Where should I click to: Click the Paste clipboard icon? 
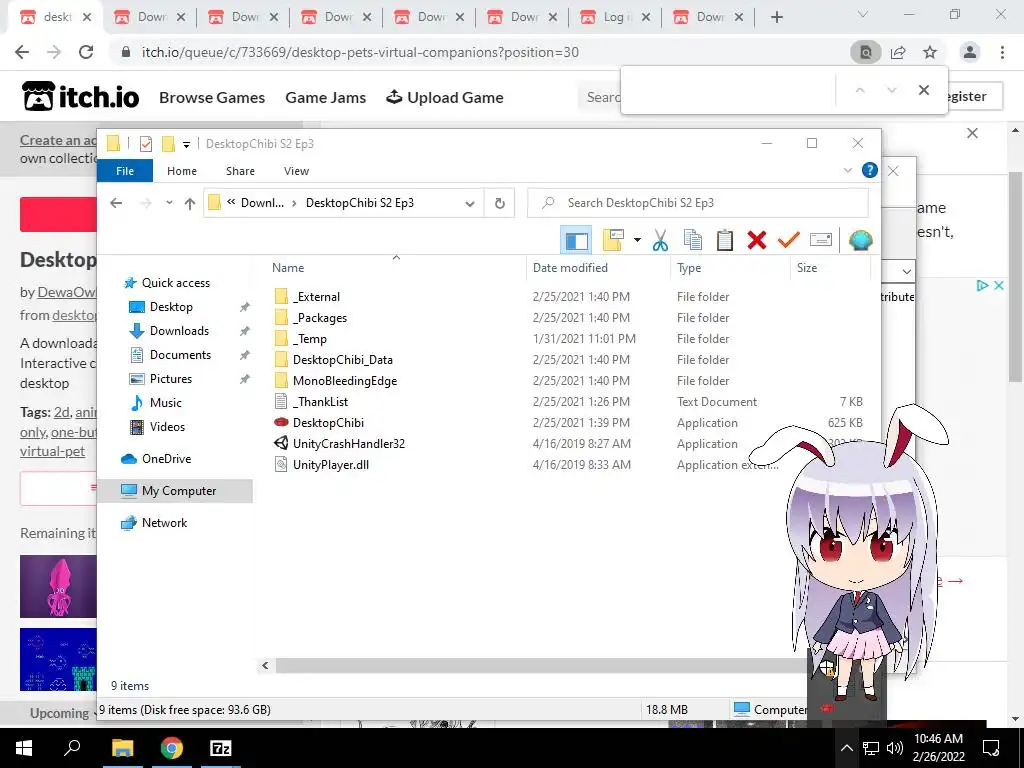[724, 240]
